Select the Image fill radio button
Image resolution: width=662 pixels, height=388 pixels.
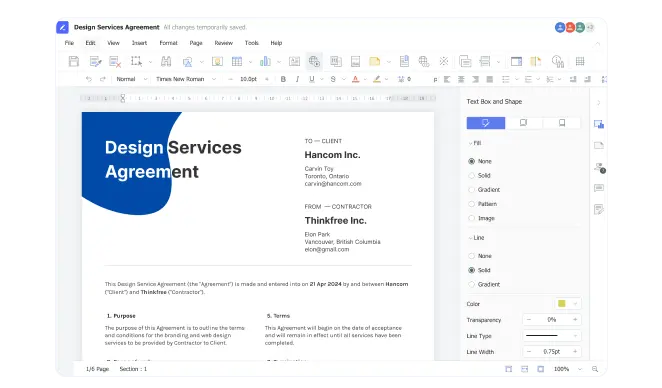[472, 218]
